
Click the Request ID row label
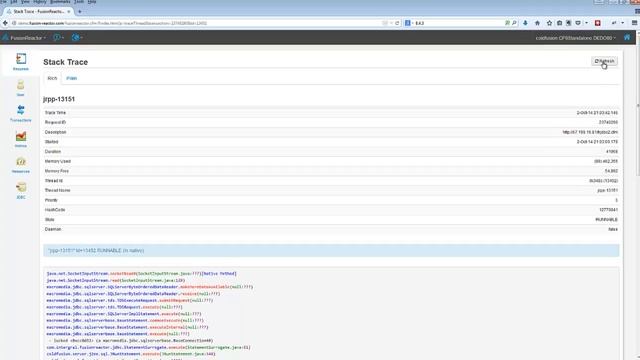[55, 122]
